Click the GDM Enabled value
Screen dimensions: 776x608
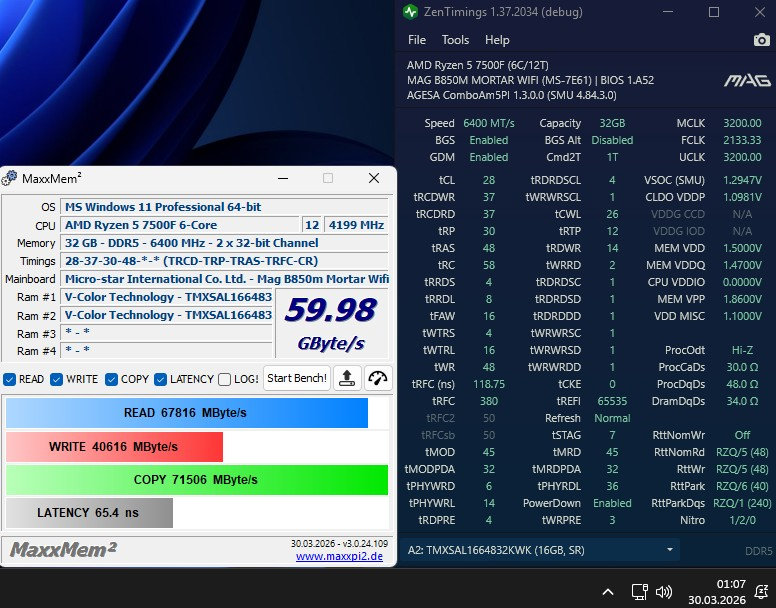click(x=488, y=157)
